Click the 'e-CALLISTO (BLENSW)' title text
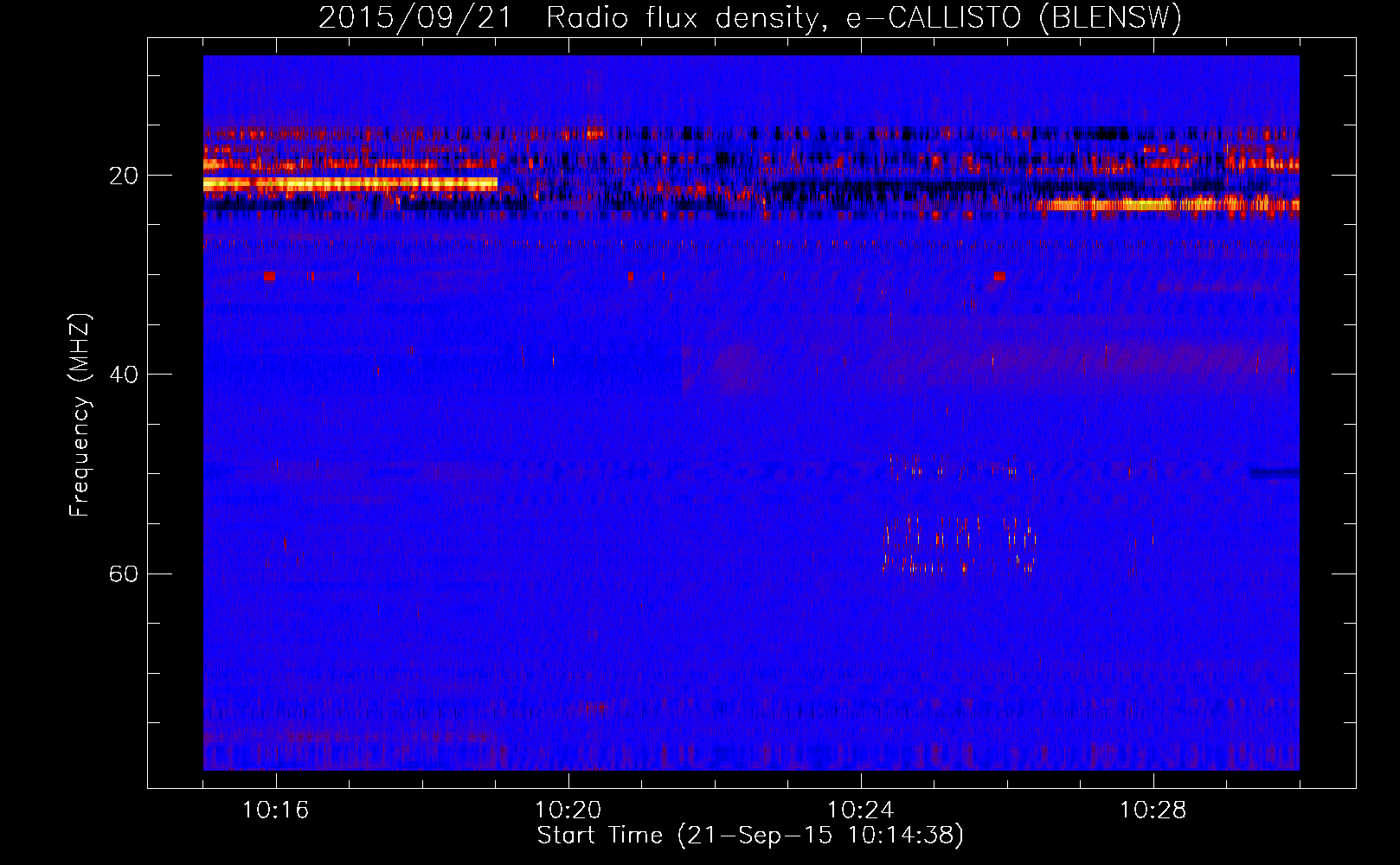Image resolution: width=1400 pixels, height=865 pixels. (1013, 17)
